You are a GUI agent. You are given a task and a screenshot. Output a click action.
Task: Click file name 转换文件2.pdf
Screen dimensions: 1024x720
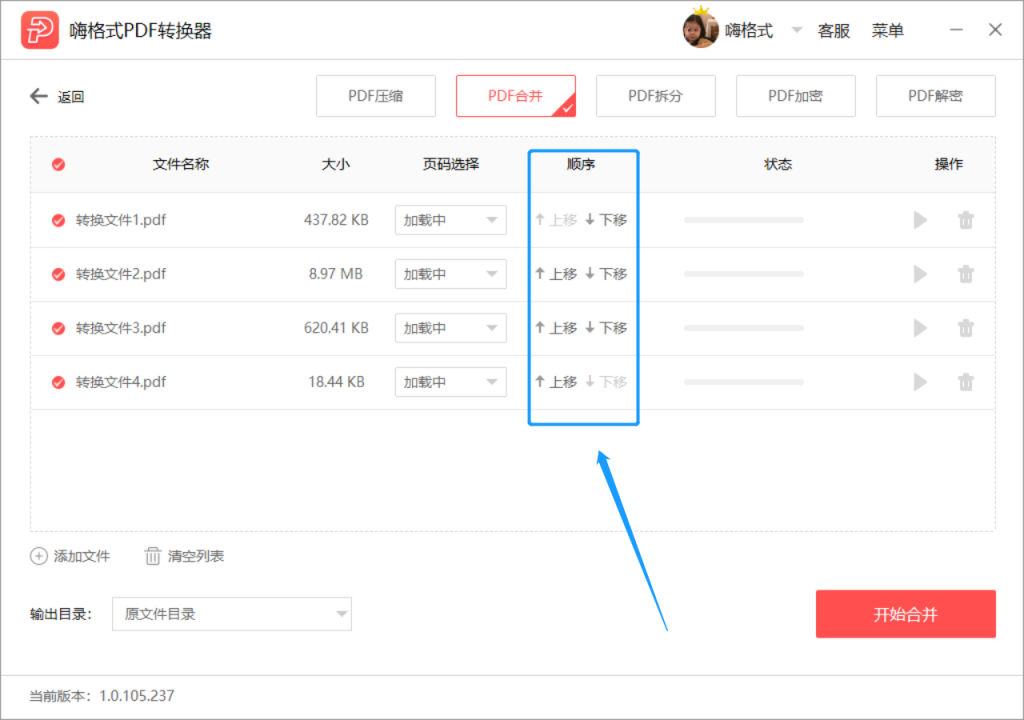coord(121,274)
